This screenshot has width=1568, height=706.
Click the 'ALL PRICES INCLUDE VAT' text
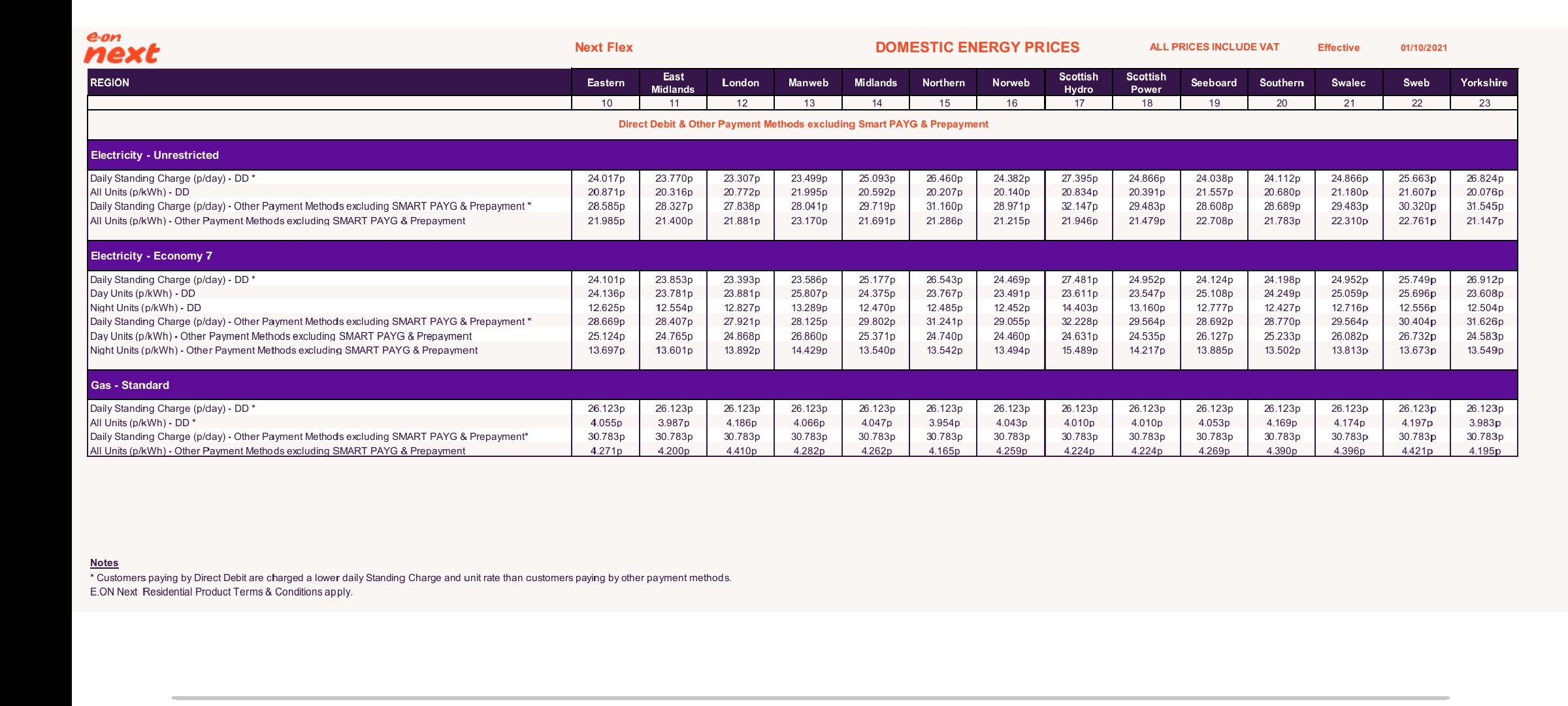pos(1215,47)
